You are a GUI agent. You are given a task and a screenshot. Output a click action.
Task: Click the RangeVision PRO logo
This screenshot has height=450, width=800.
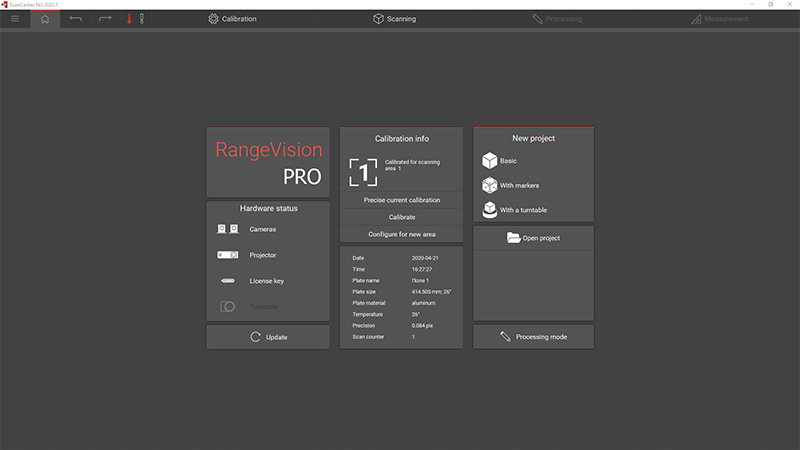(268, 162)
